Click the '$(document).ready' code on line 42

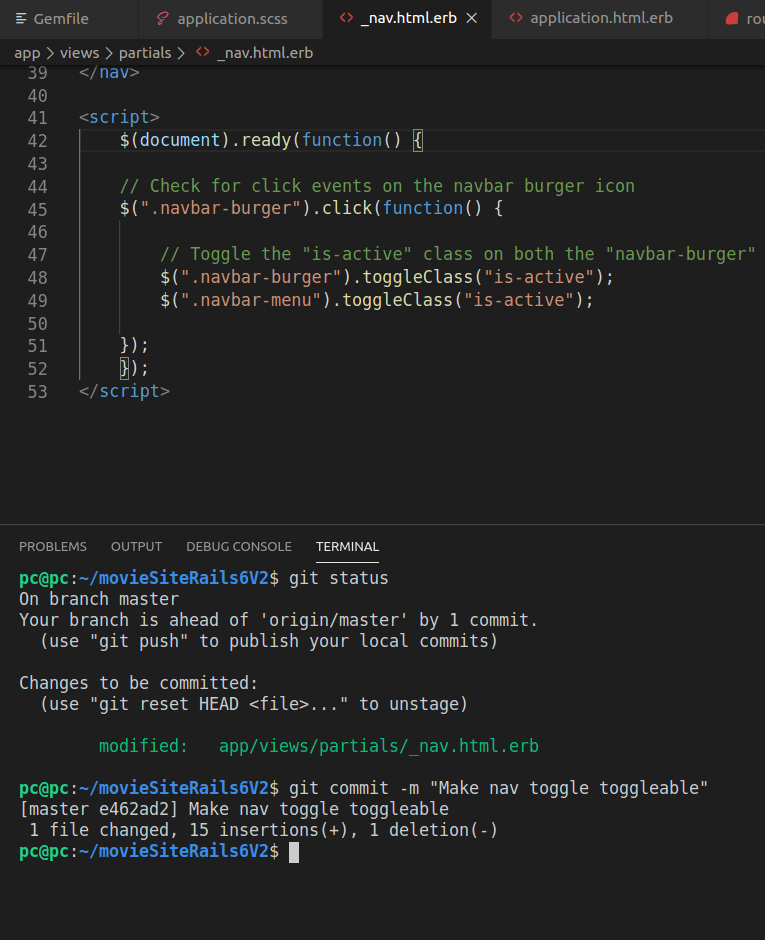click(x=271, y=140)
